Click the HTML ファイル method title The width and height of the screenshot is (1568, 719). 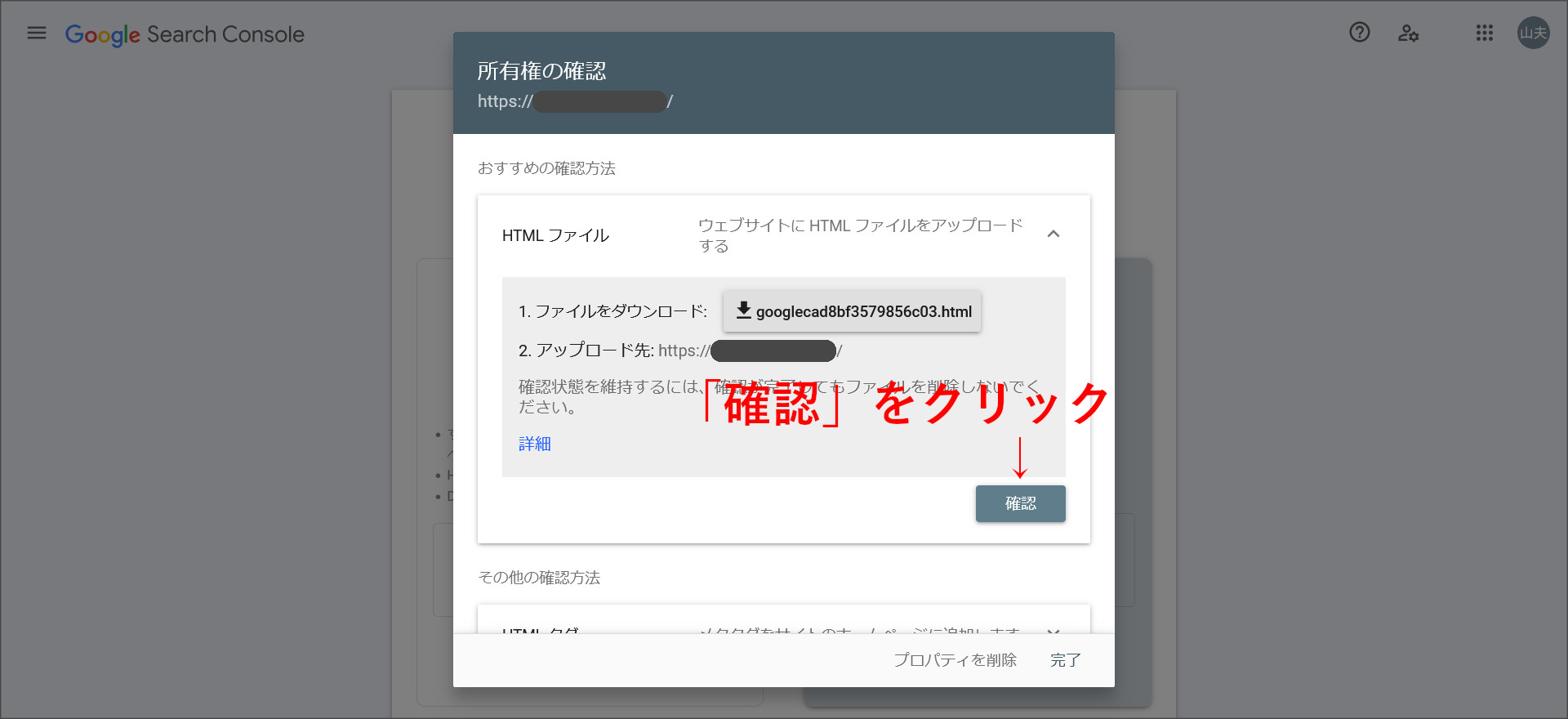[555, 235]
